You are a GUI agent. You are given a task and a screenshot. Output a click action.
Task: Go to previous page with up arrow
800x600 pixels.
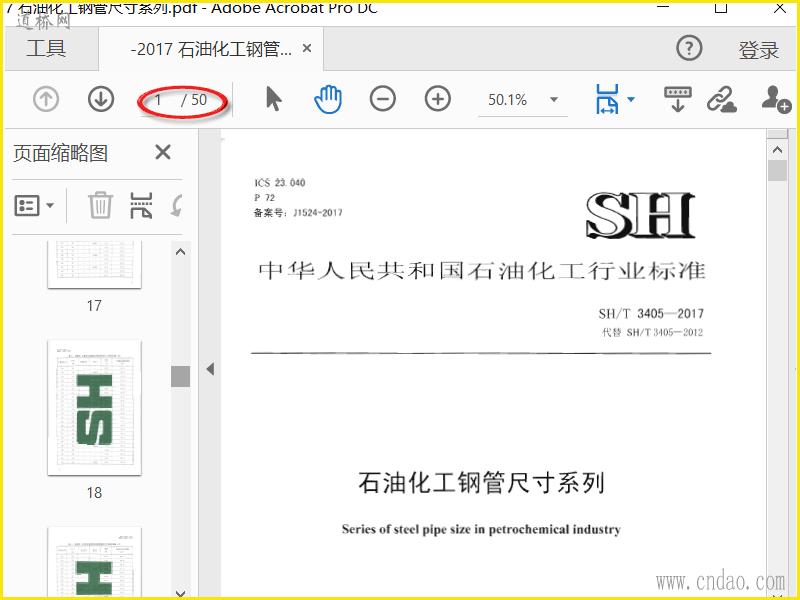(46, 99)
